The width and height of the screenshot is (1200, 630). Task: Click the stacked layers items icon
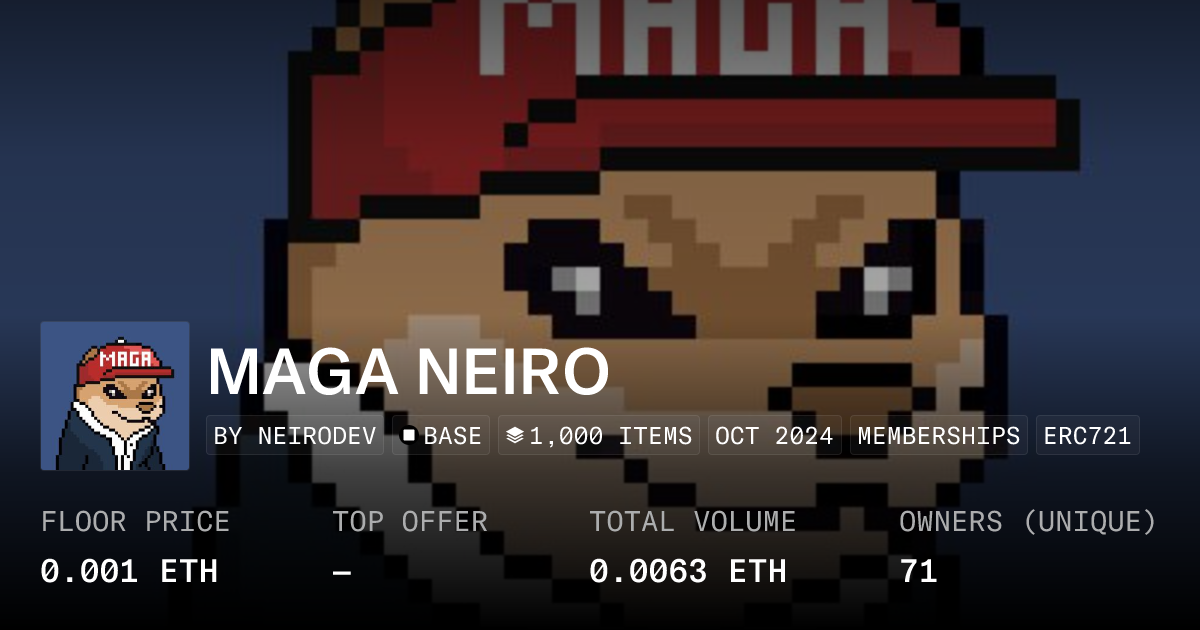(x=515, y=436)
